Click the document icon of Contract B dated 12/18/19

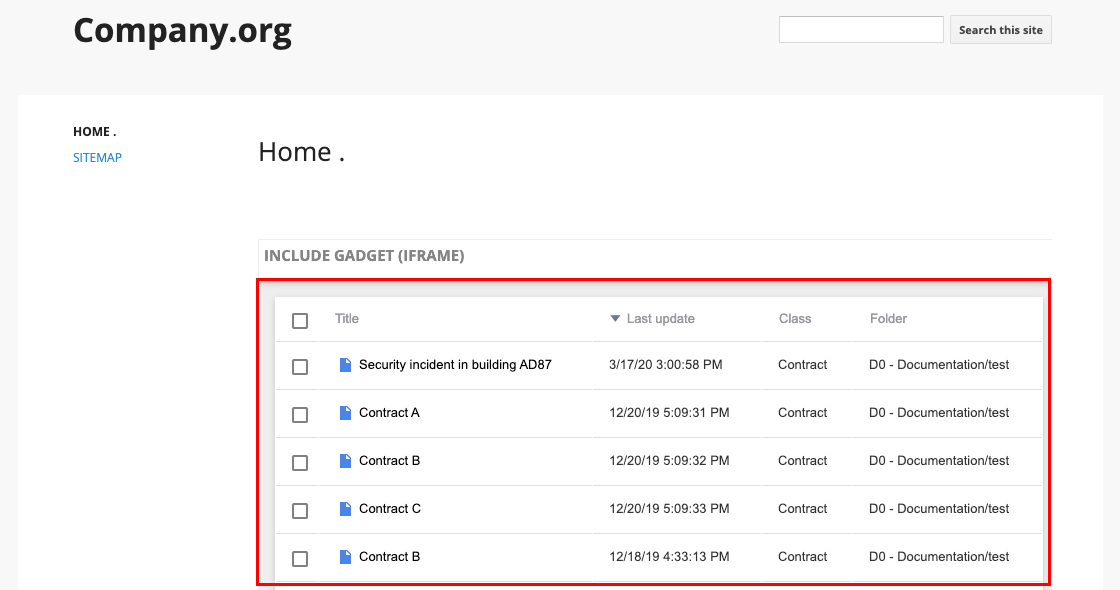[x=345, y=556]
